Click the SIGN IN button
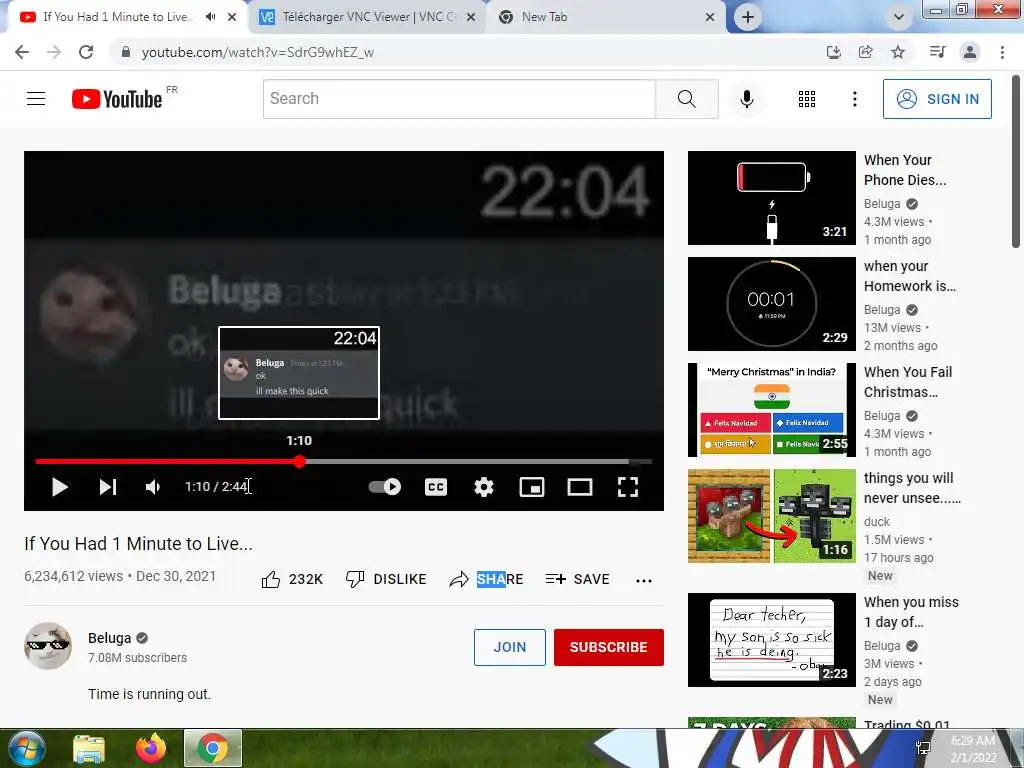 pyautogui.click(x=937, y=99)
